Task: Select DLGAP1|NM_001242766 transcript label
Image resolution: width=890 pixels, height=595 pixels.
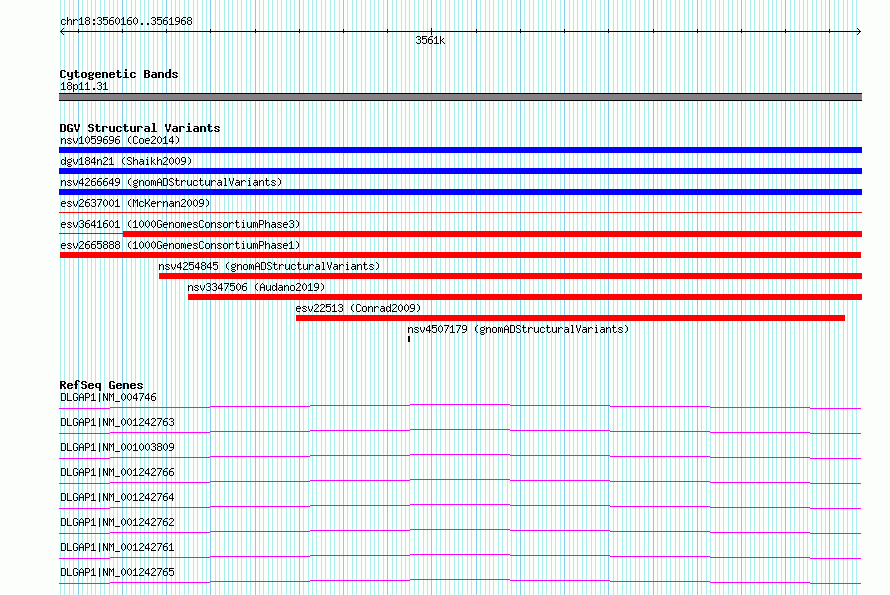Action: tap(117, 472)
